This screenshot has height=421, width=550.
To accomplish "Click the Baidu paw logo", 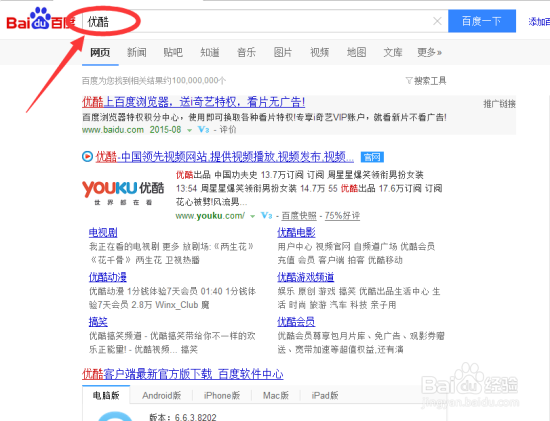I will pyautogui.click(x=40, y=19).
